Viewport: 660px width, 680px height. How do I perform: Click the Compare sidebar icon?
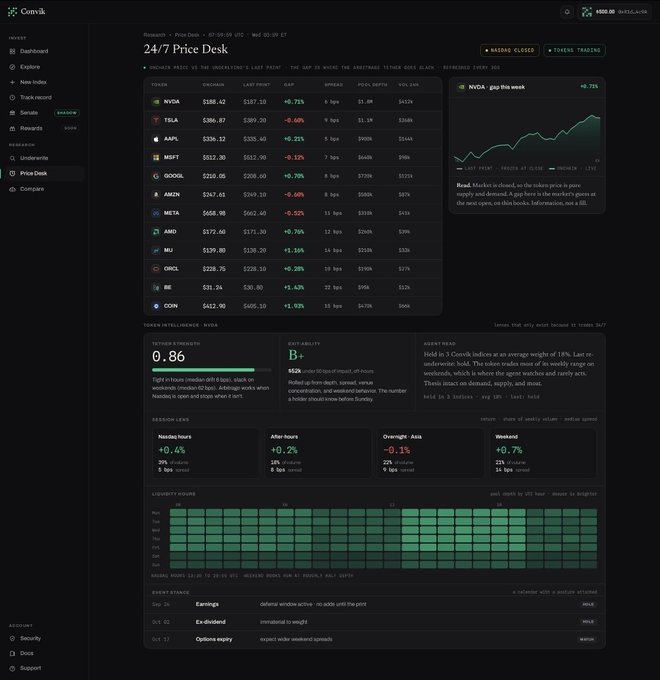coord(12,189)
